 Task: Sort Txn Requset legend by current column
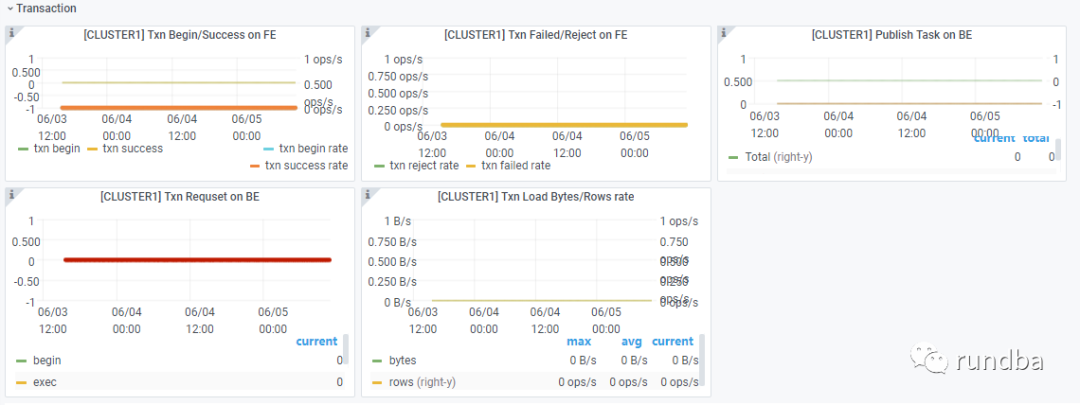pyautogui.click(x=316, y=341)
